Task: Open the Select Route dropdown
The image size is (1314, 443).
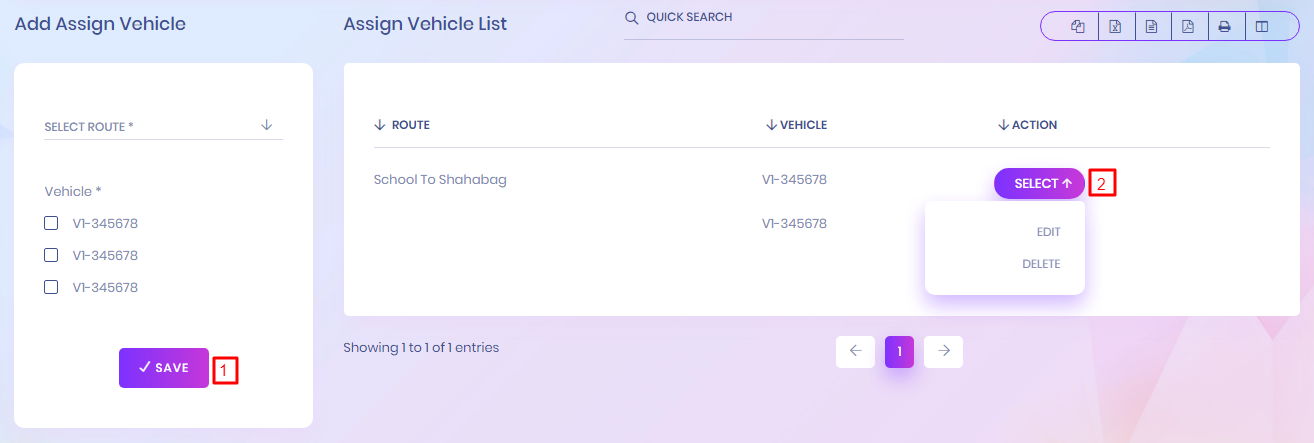Action: (x=163, y=127)
